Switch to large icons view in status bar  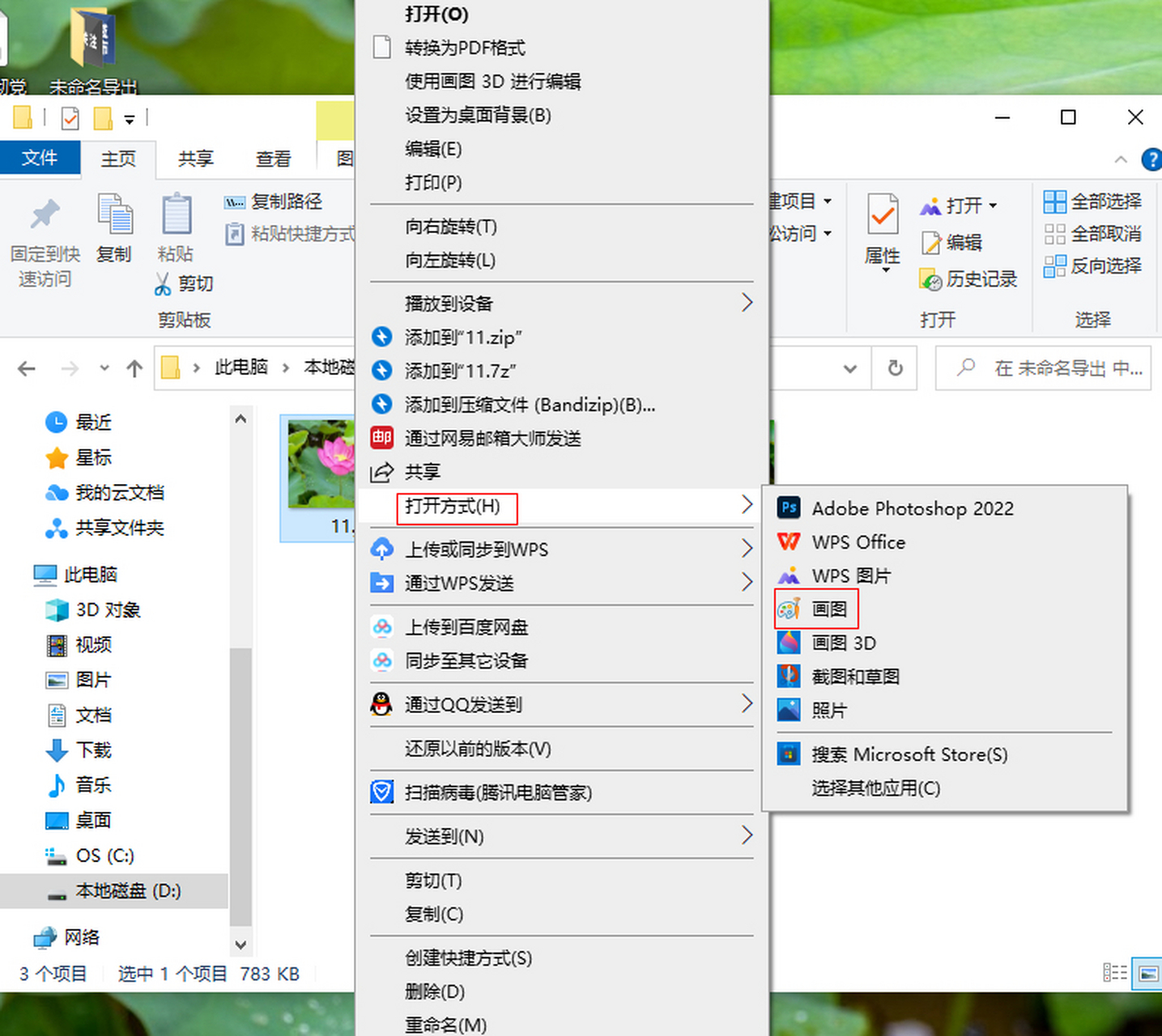point(1148,973)
